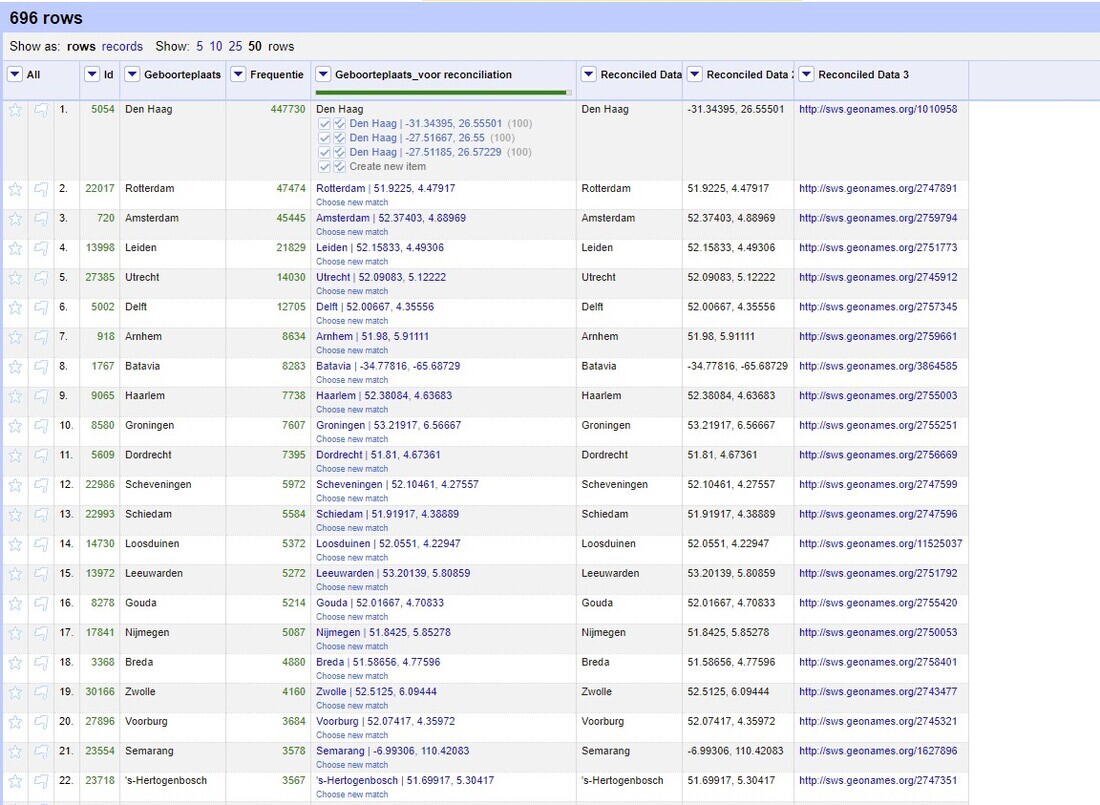Flag the Batavia row
This screenshot has height=805, width=1100.
(x=41, y=367)
